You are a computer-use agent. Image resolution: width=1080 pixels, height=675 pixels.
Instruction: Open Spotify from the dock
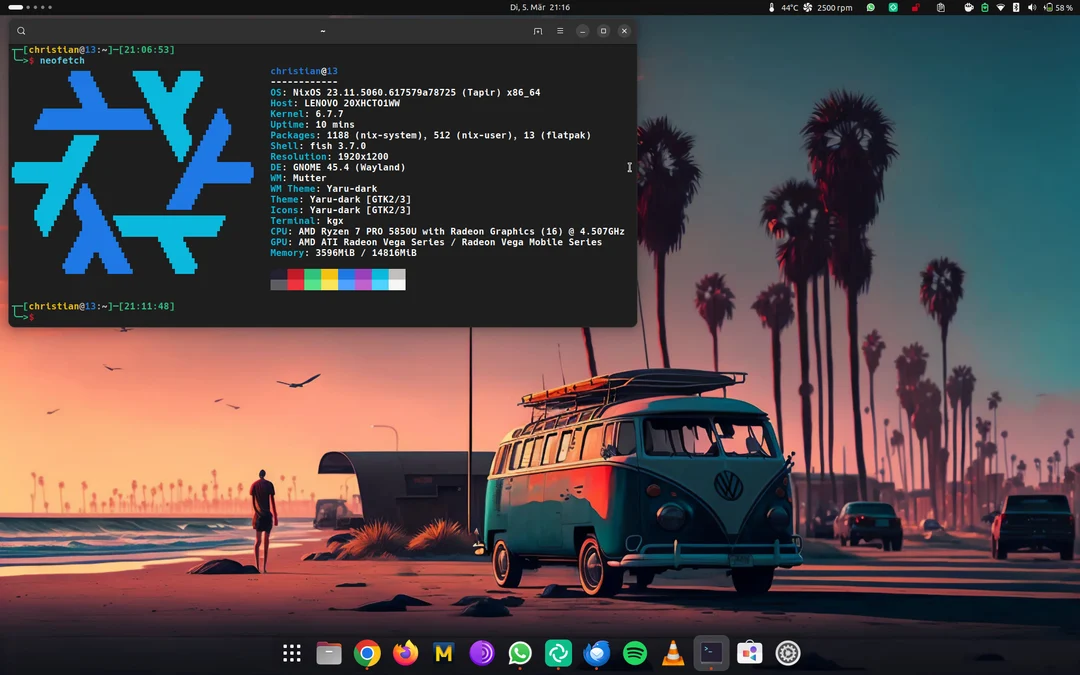pyautogui.click(x=634, y=653)
